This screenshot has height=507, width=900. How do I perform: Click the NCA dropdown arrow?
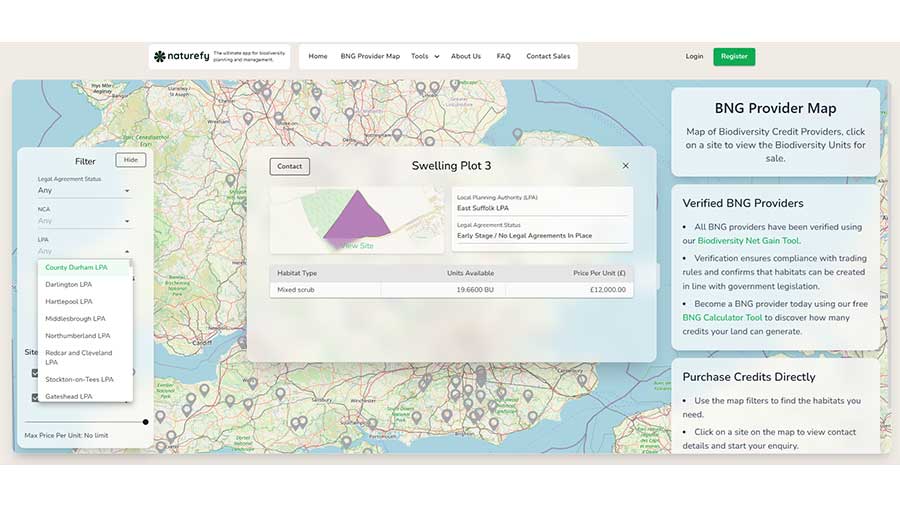pos(127,221)
